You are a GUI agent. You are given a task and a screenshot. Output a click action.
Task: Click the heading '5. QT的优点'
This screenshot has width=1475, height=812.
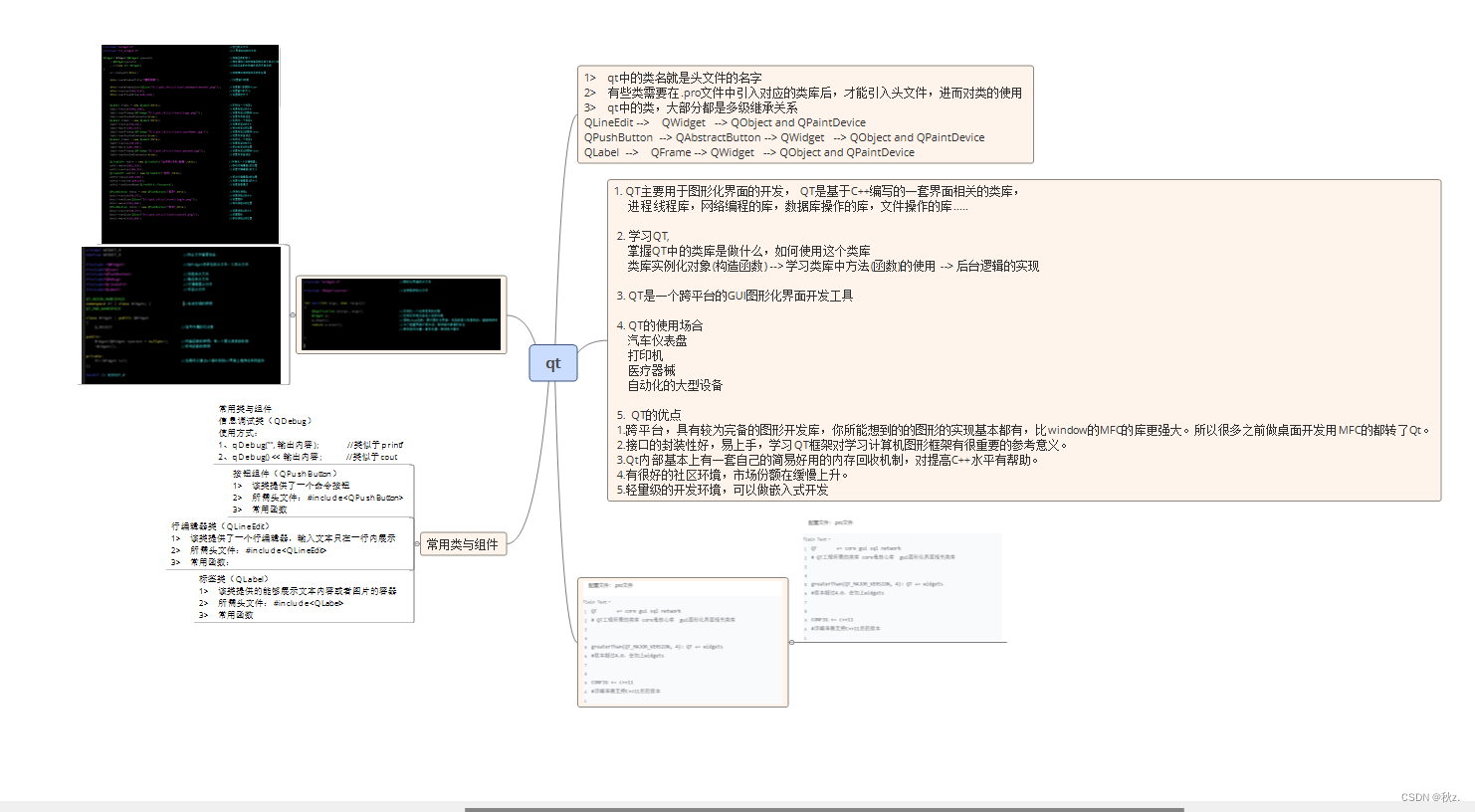pos(649,415)
